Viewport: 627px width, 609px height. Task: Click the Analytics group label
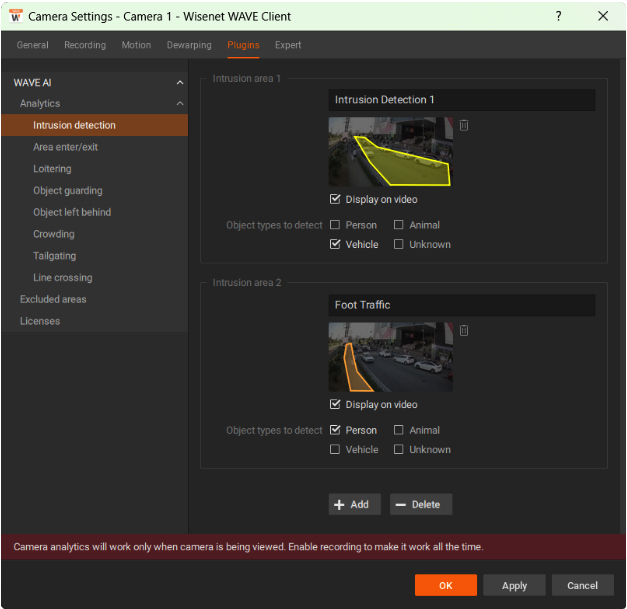coord(40,104)
